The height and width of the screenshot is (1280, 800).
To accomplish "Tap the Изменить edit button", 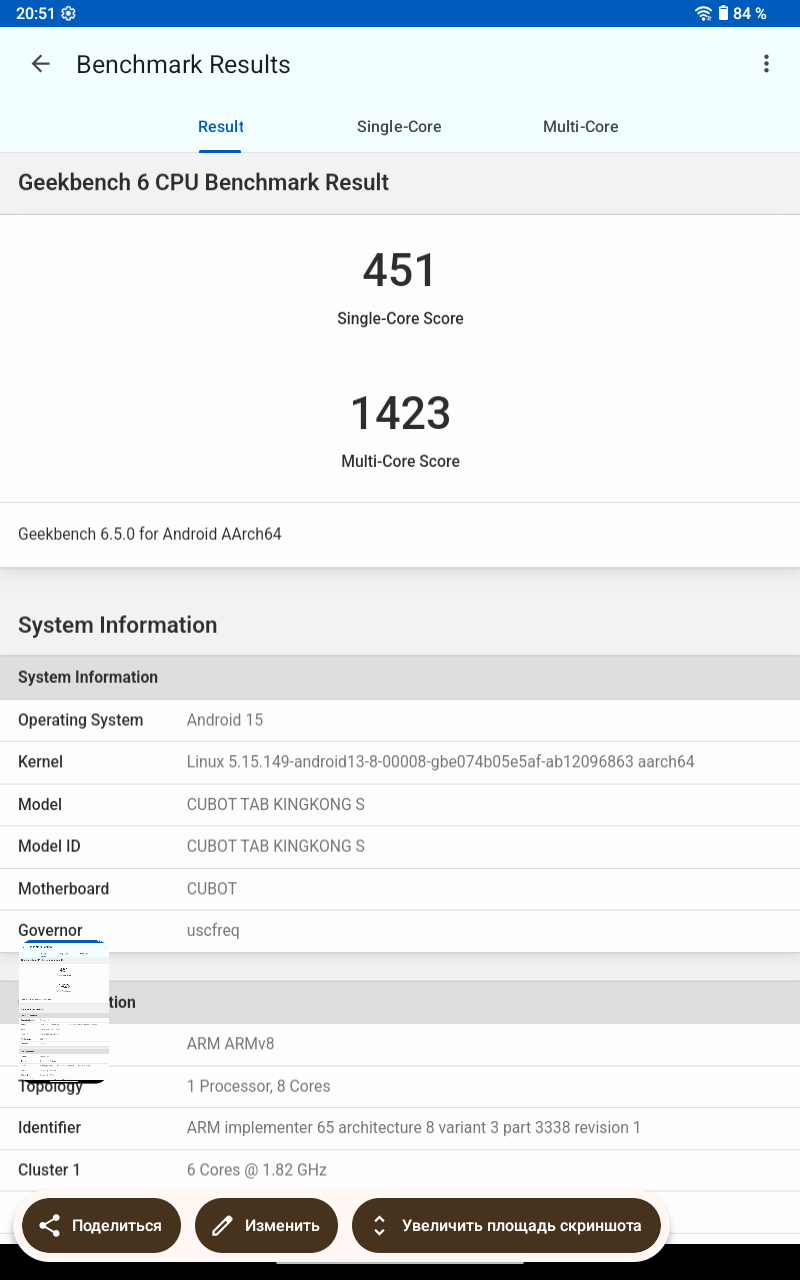I will tap(266, 1225).
